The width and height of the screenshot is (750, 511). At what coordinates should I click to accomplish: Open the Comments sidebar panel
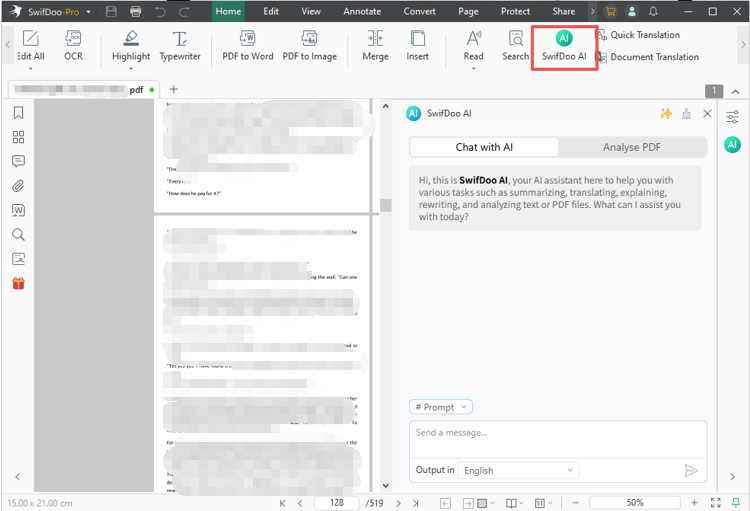tap(18, 161)
